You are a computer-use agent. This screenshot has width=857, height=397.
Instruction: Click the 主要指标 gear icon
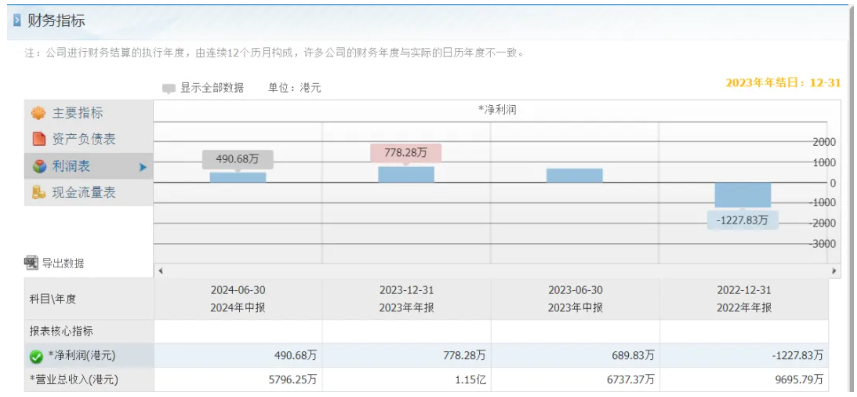38,113
